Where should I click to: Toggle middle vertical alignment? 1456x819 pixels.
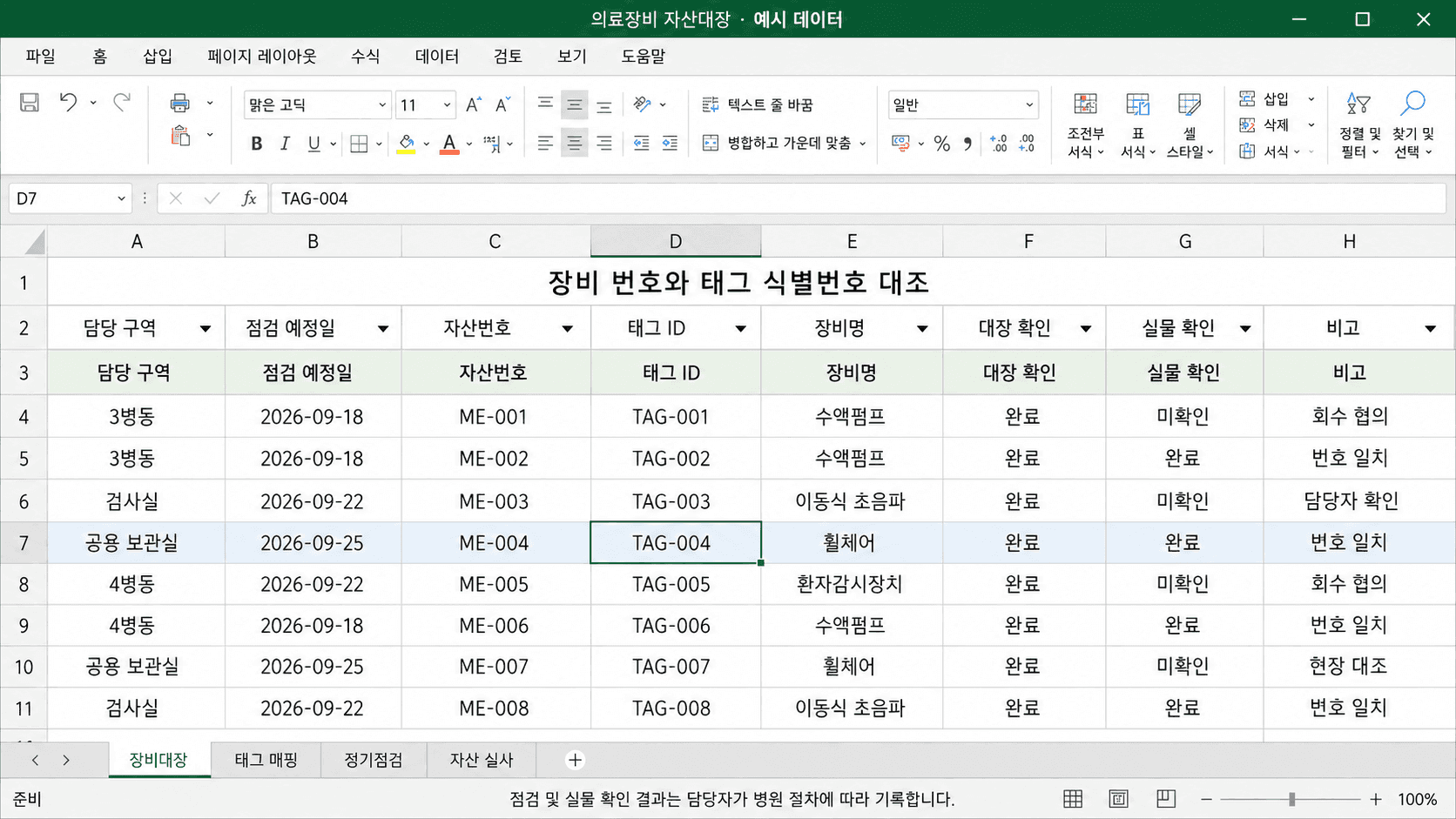pos(575,105)
